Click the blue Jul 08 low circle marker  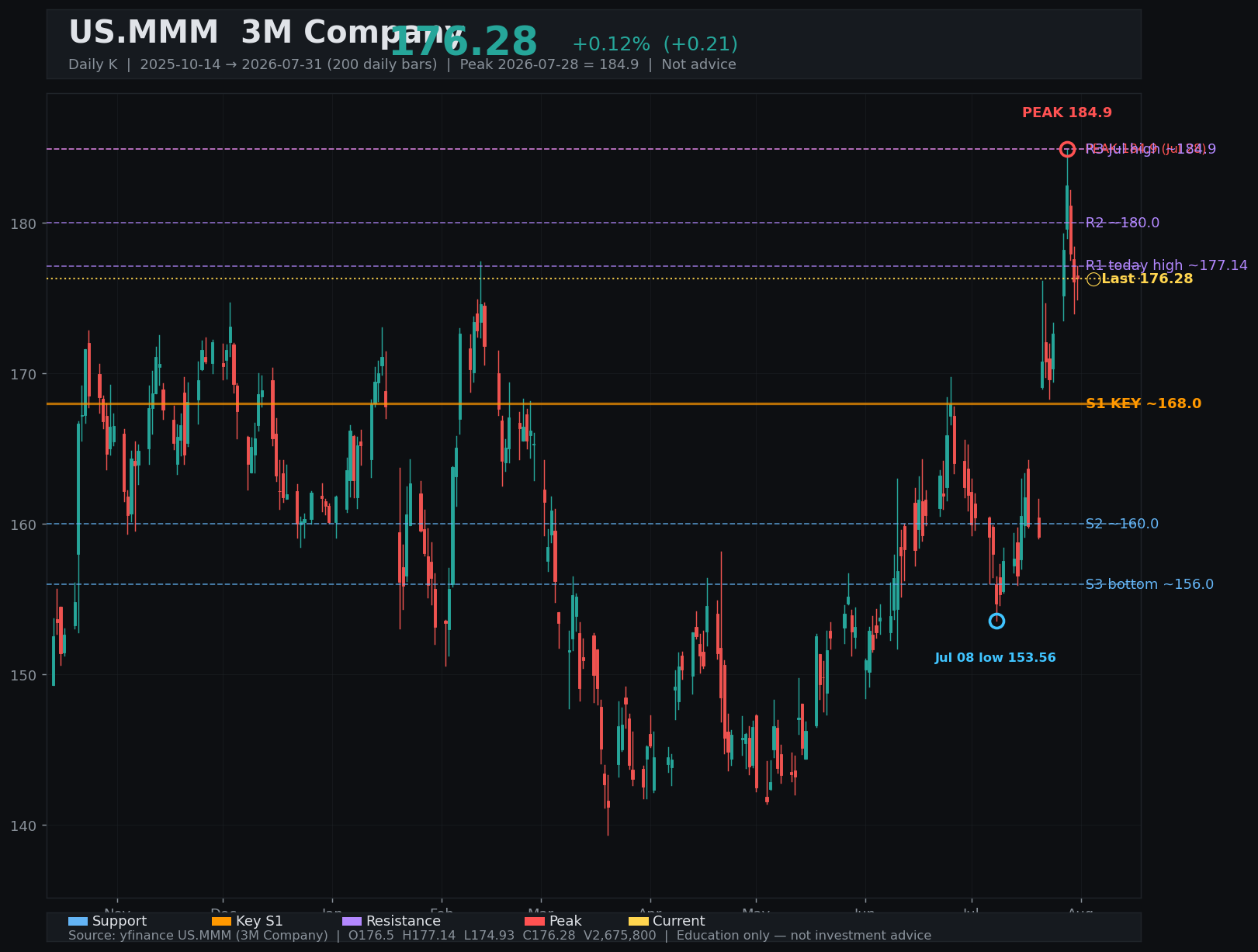[x=996, y=621]
